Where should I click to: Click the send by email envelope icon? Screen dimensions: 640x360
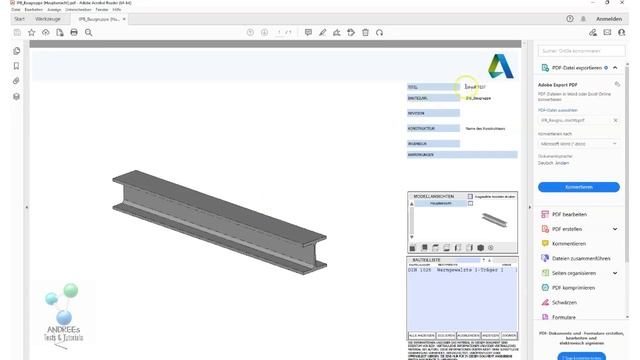[607, 32]
